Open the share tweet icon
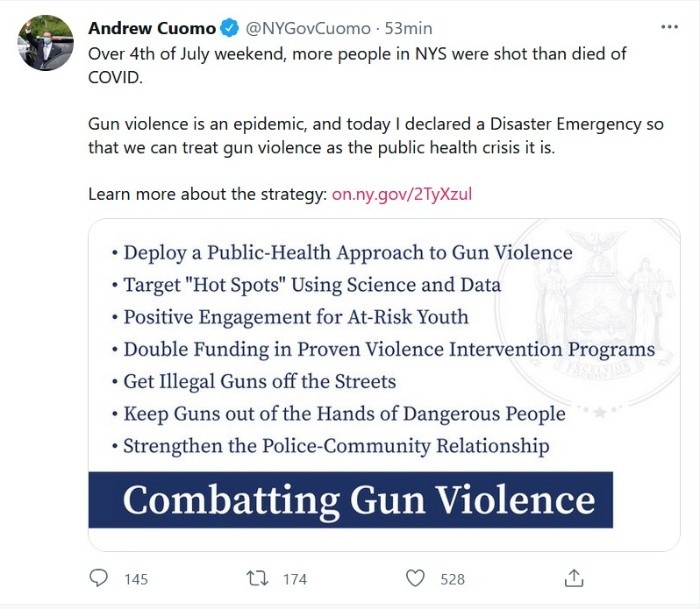Screen dimensions: 700x609 574,578
